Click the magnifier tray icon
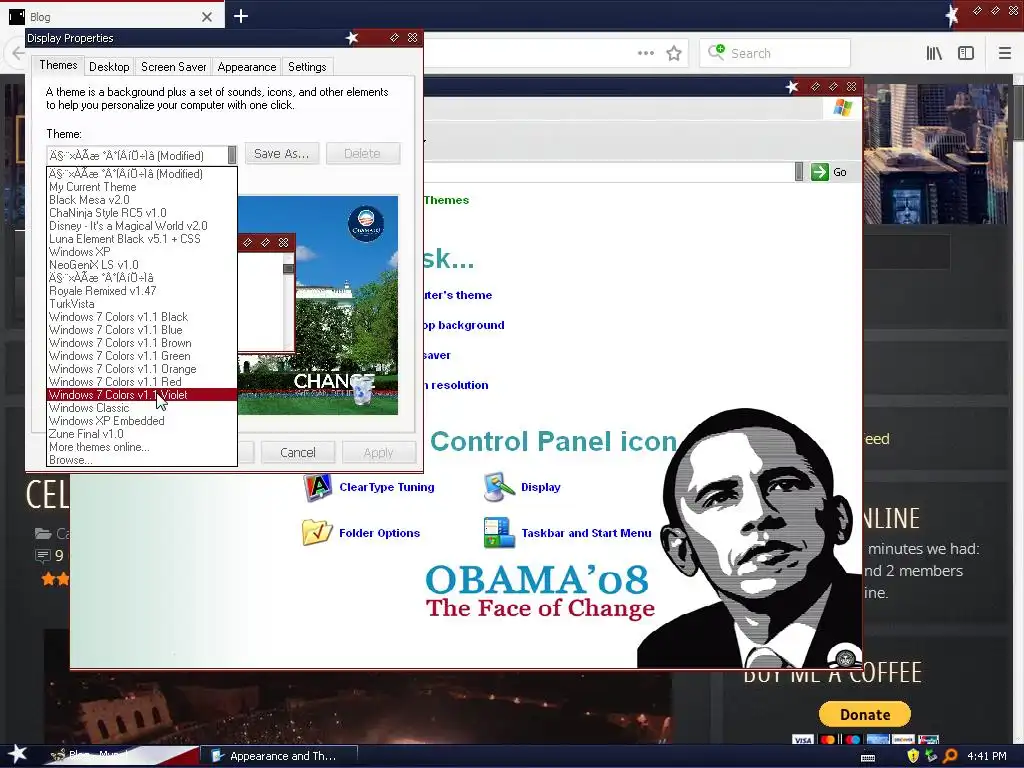The height and width of the screenshot is (768, 1024). [950, 756]
